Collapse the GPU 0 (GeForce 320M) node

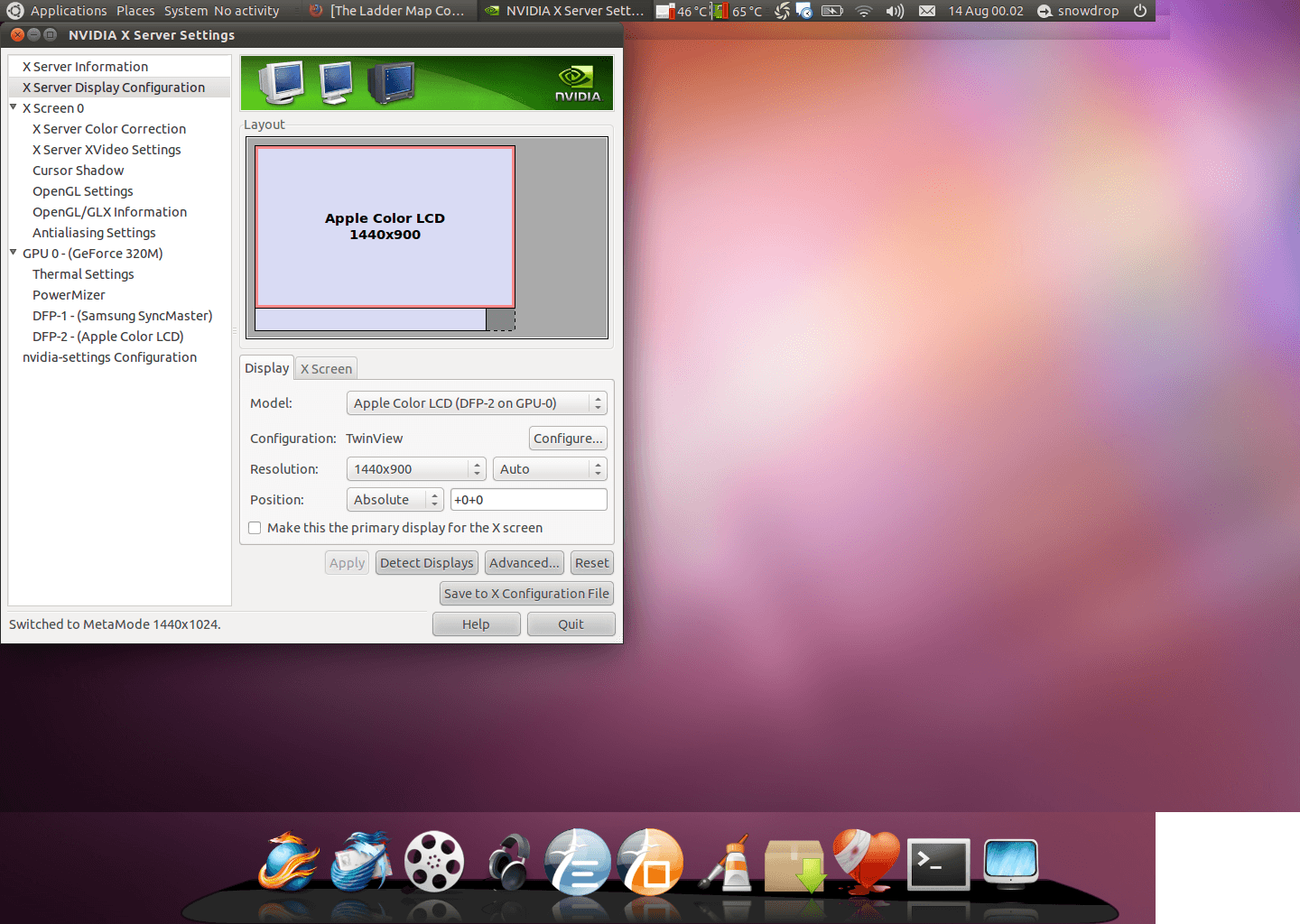[x=14, y=253]
